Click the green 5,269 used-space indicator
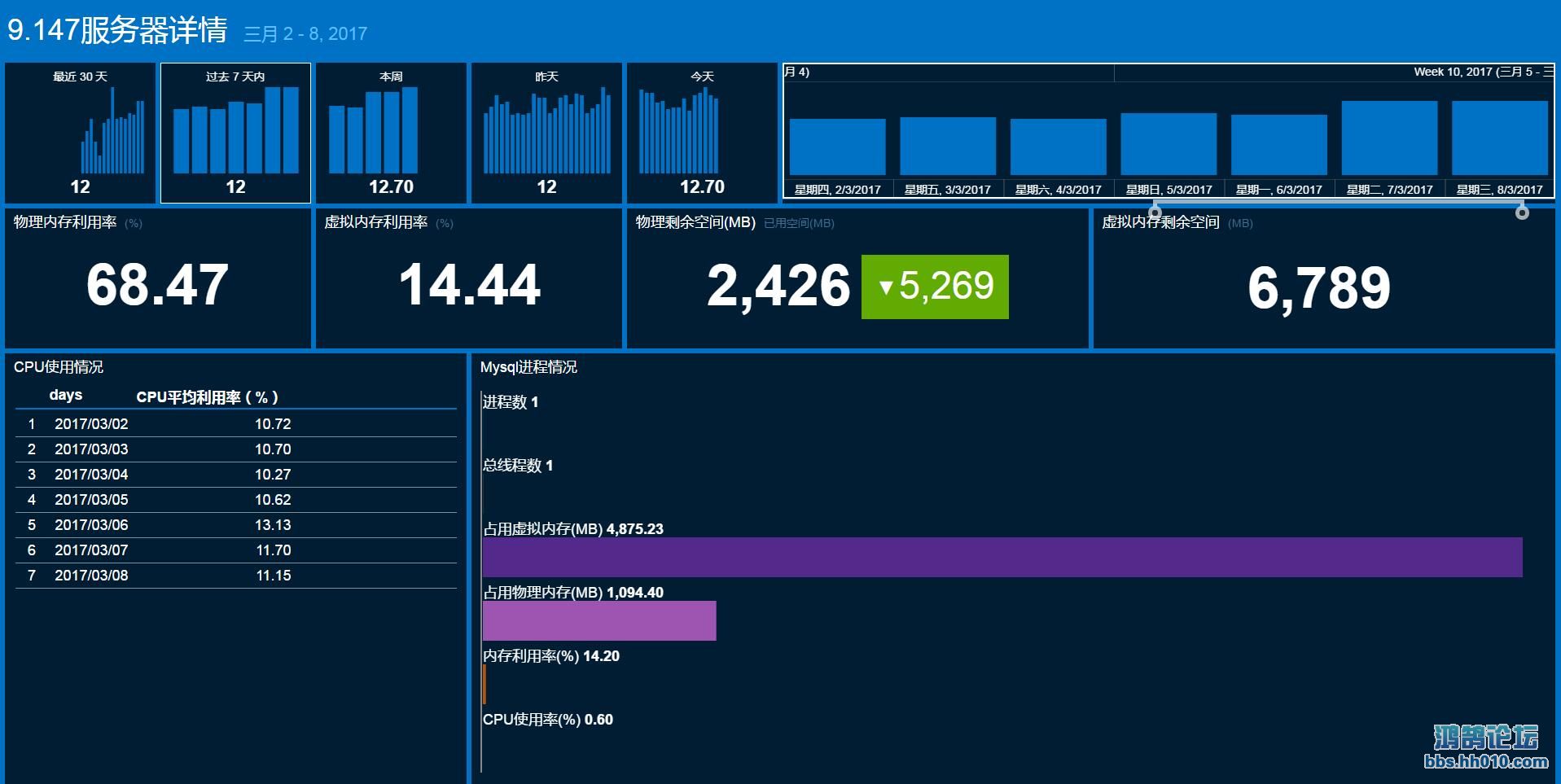Image resolution: width=1561 pixels, height=784 pixels. (x=935, y=287)
